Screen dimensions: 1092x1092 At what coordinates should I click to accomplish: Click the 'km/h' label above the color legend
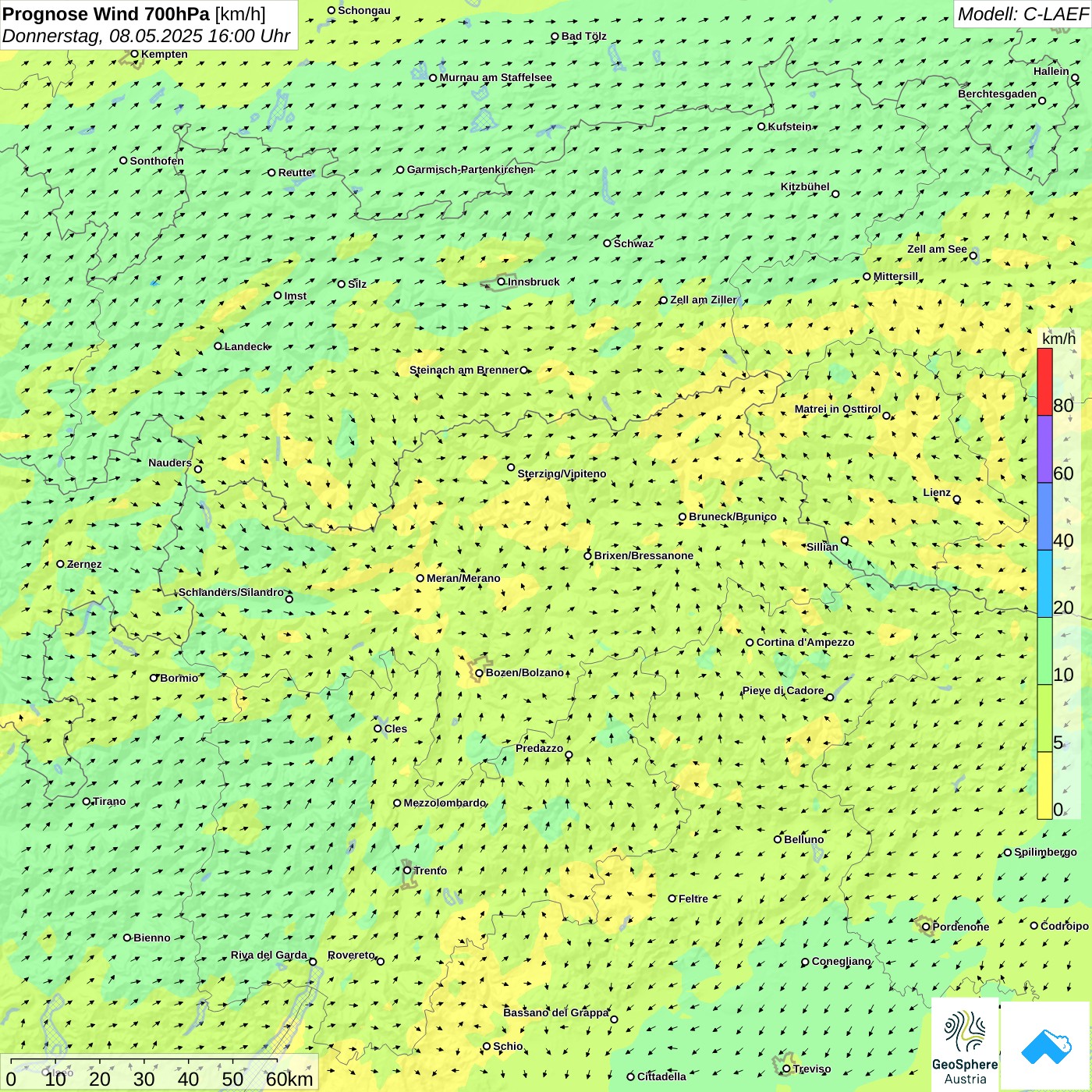pyautogui.click(x=1058, y=339)
